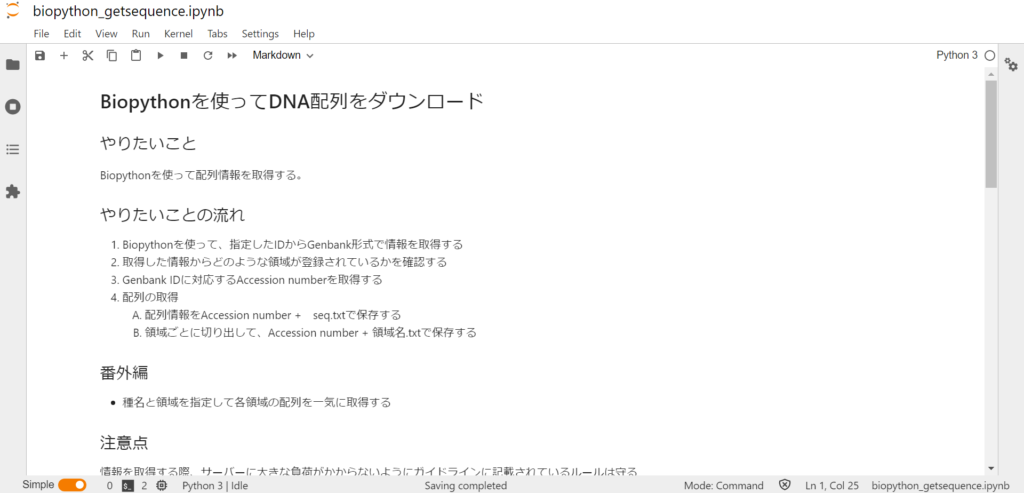Open the file browser sidebar
The width and height of the screenshot is (1024, 493).
13,65
